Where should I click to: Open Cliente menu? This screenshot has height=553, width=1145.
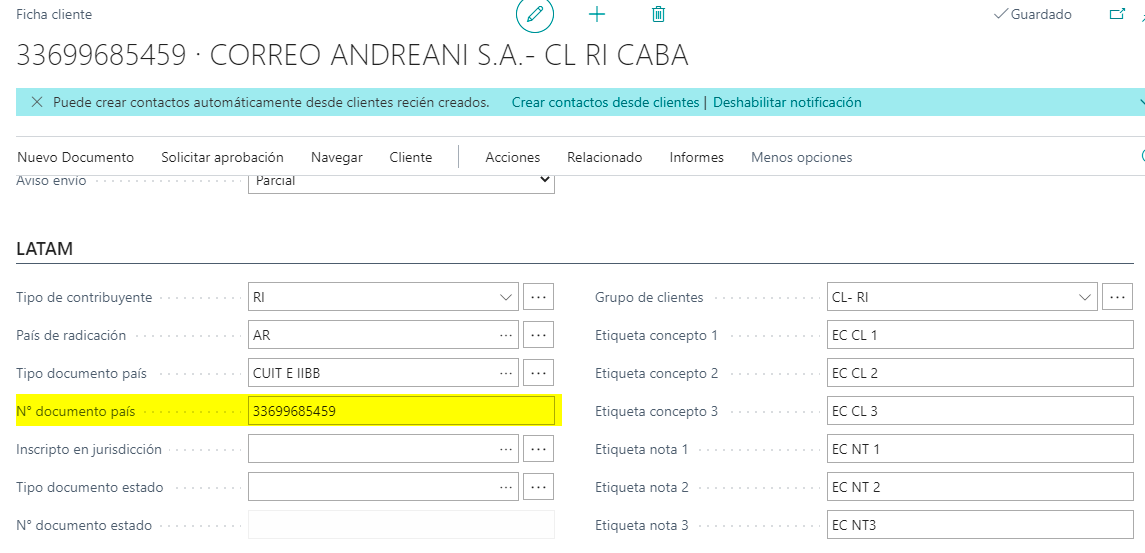pos(411,157)
